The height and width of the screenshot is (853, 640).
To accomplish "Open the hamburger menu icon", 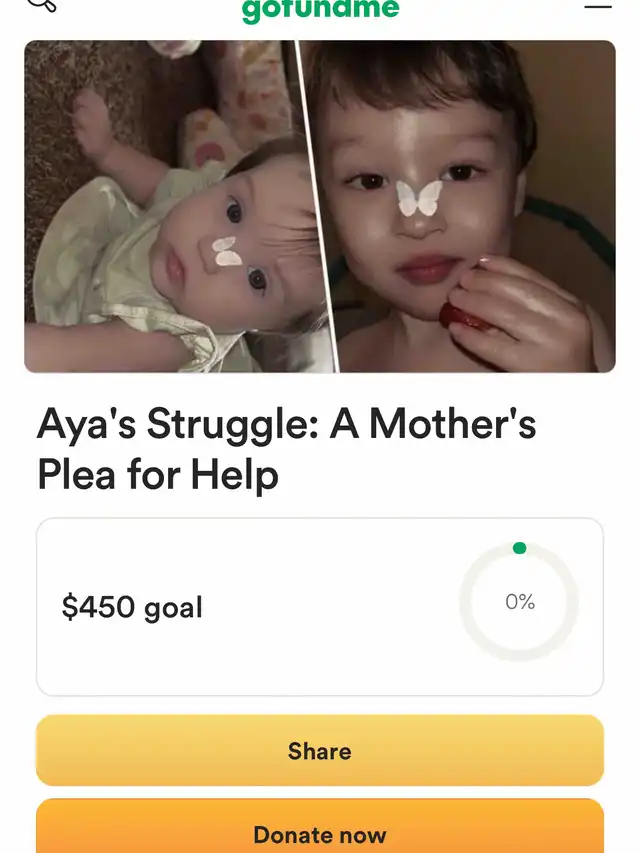I will [598, 7].
